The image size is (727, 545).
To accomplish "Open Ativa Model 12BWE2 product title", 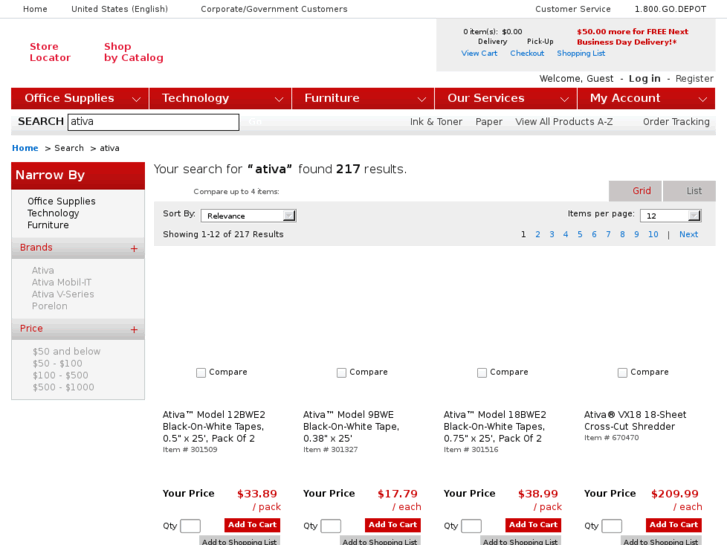I will pyautogui.click(x=214, y=426).
